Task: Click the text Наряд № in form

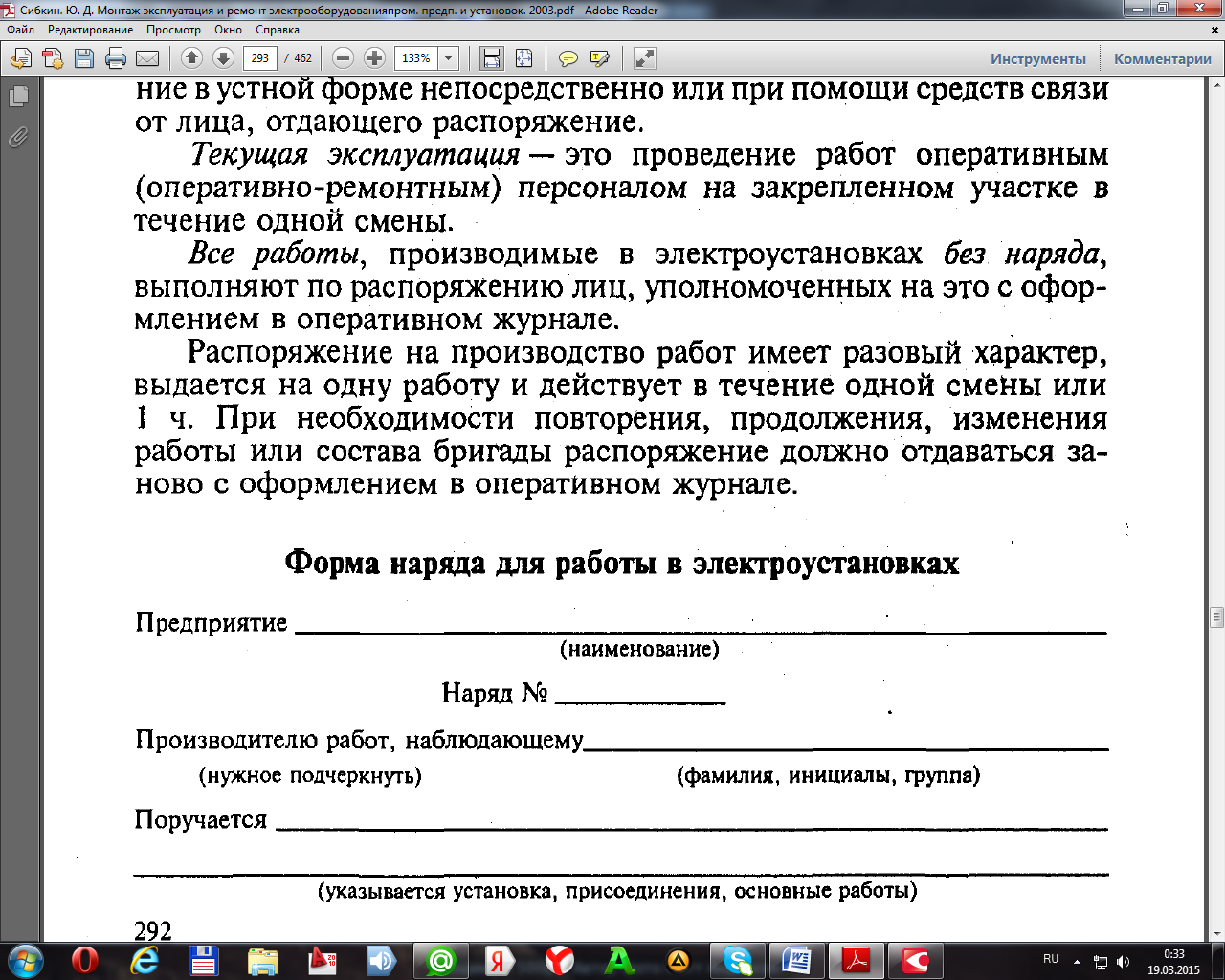Action: 495,693
